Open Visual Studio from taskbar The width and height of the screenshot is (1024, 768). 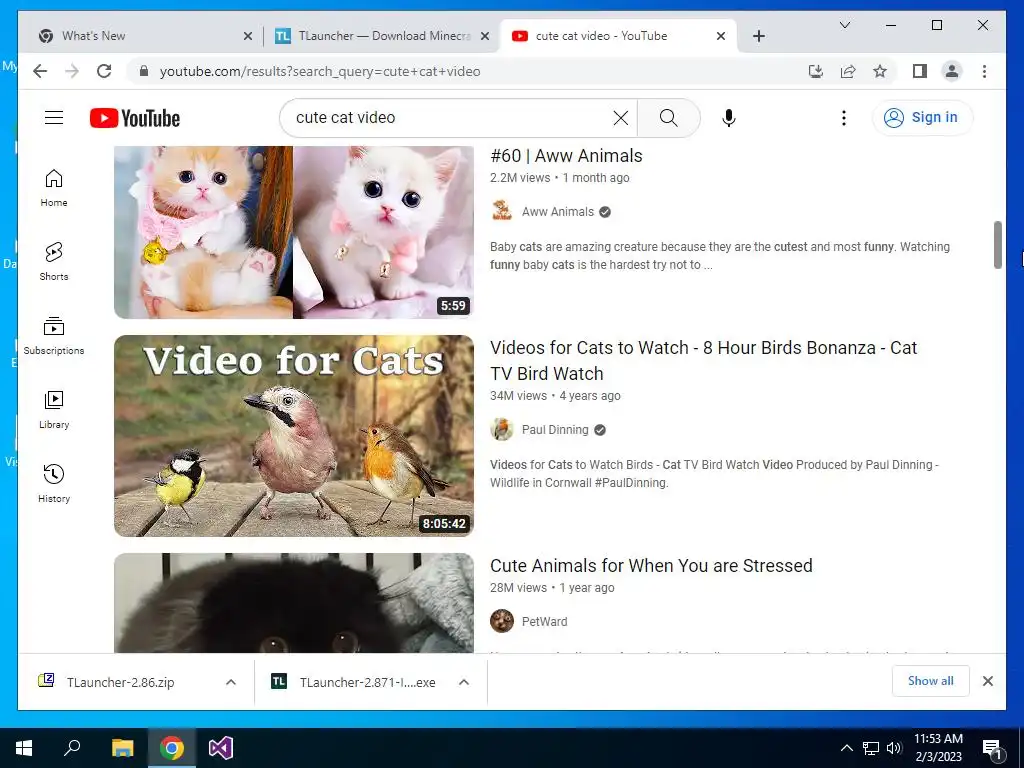pyautogui.click(x=221, y=748)
